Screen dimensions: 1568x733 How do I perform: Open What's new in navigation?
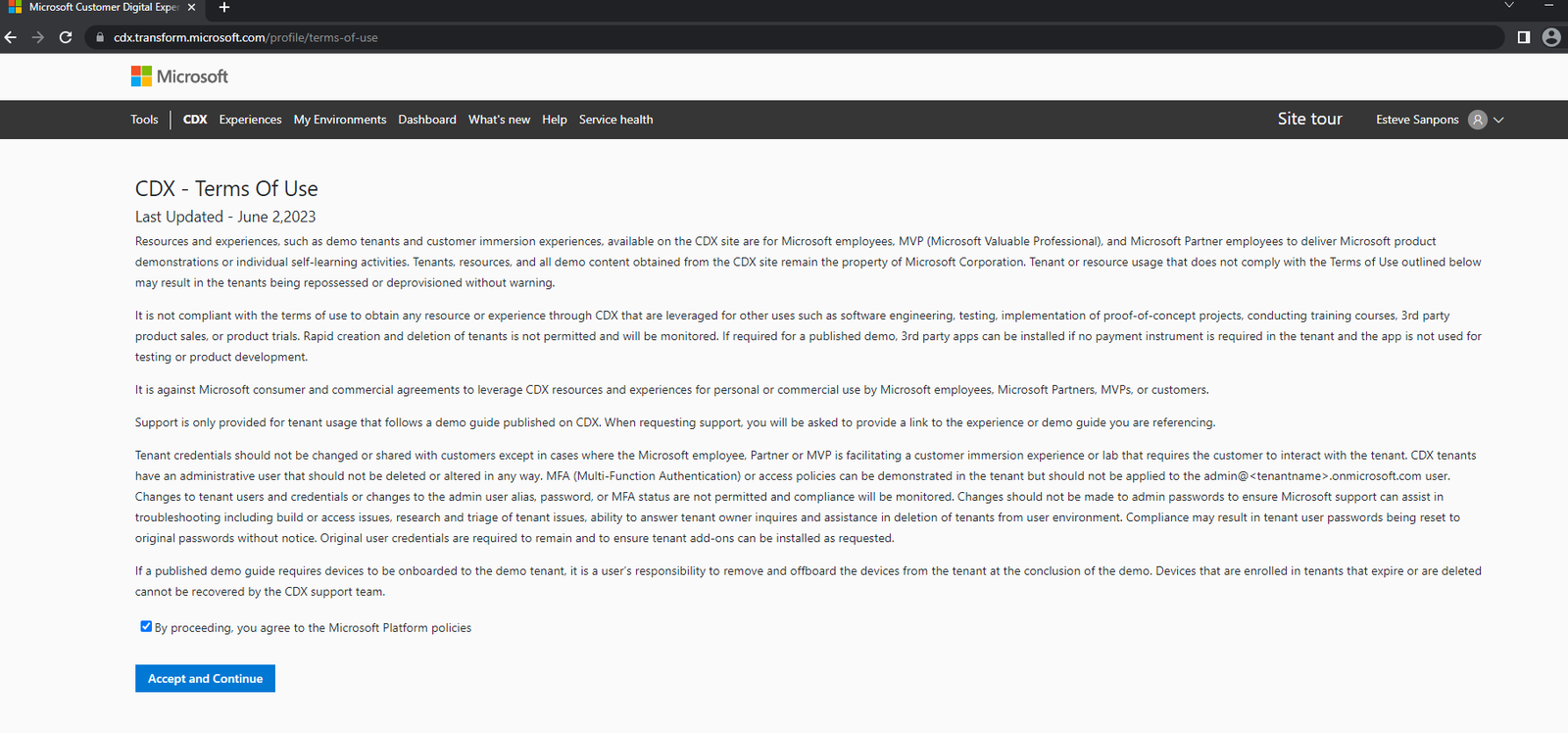point(499,120)
